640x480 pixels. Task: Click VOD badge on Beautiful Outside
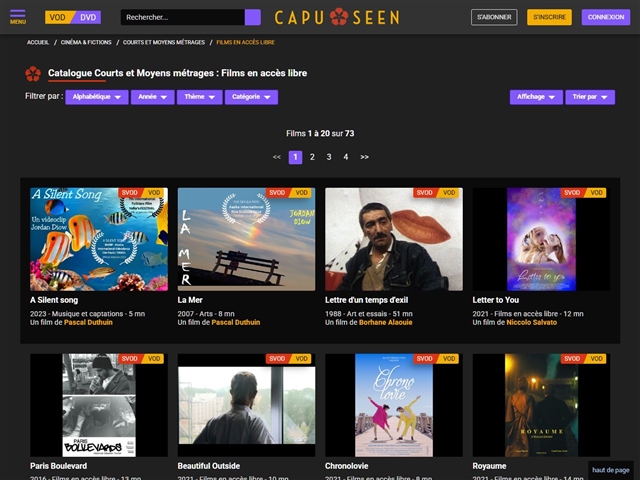(x=302, y=359)
